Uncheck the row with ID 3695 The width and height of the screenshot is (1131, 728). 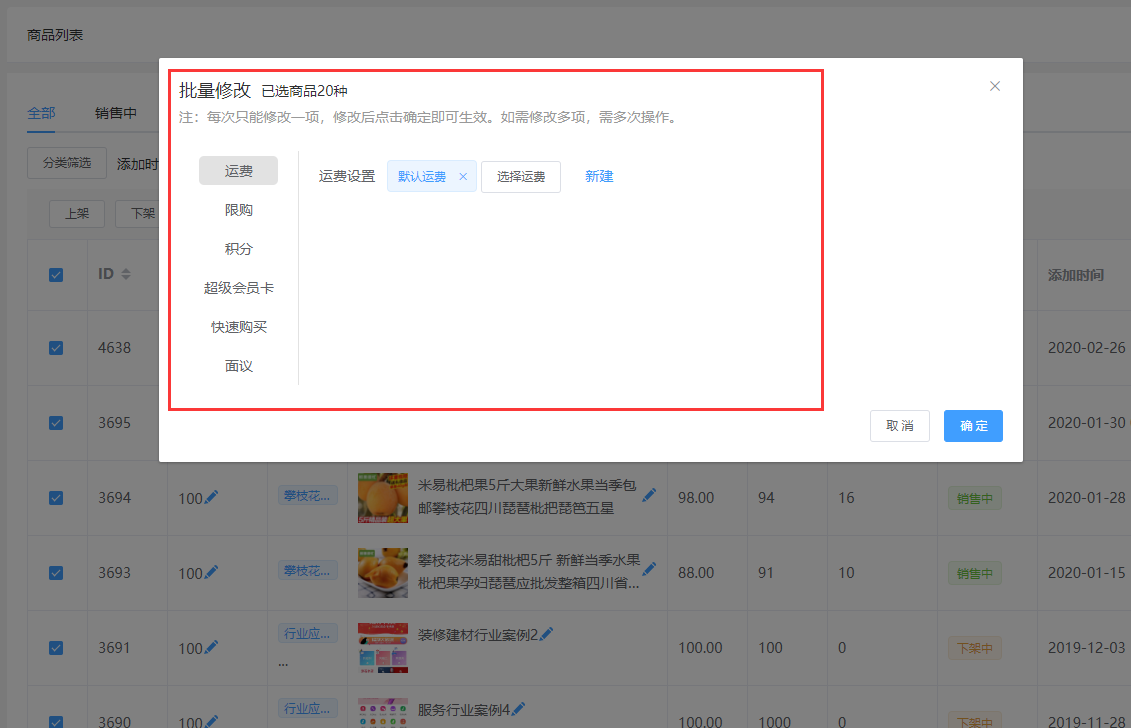pos(56,423)
